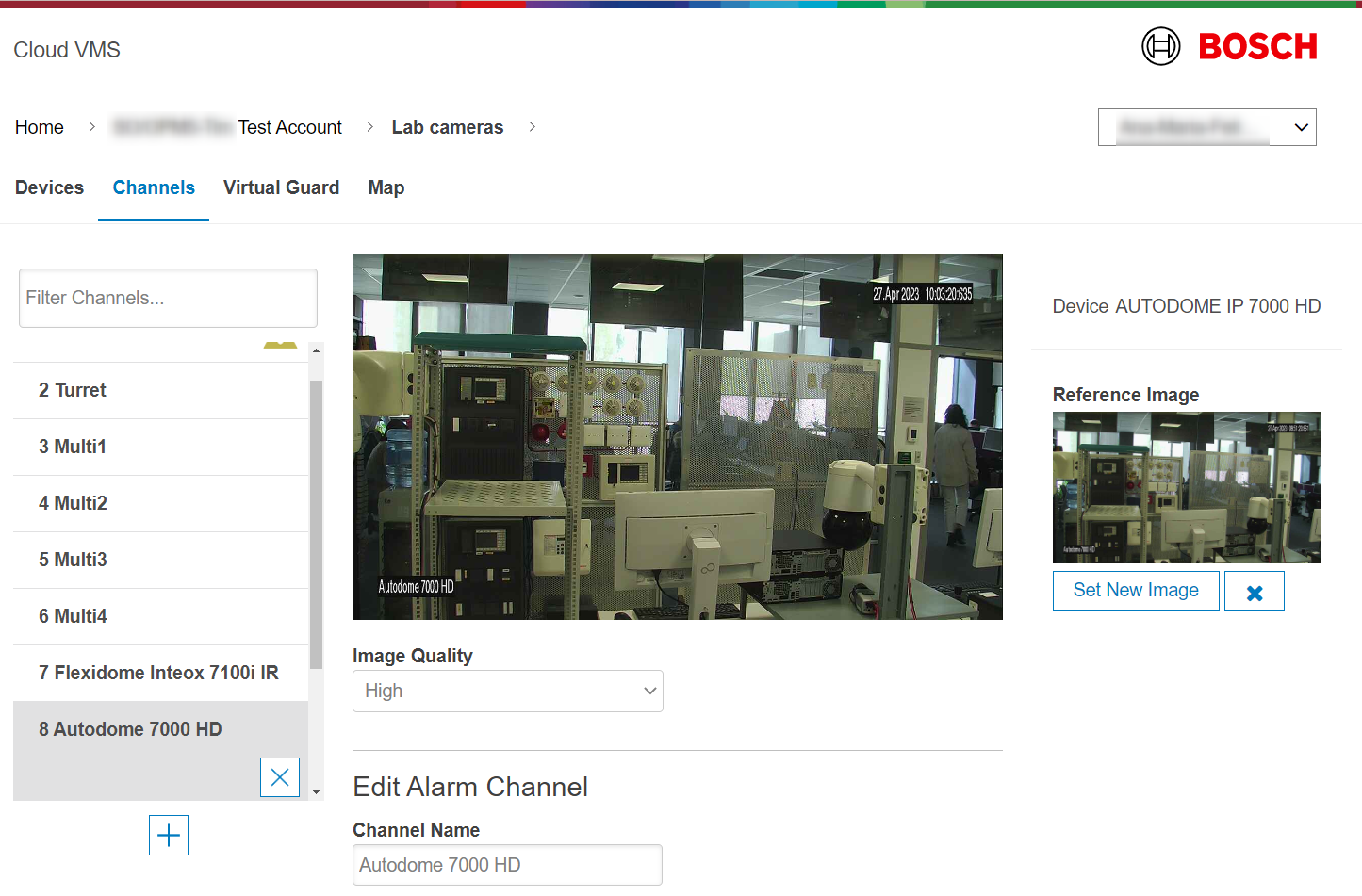Viewport: 1362px width, 896px height.
Task: Click the Filter Channels search field
Action: [168, 299]
